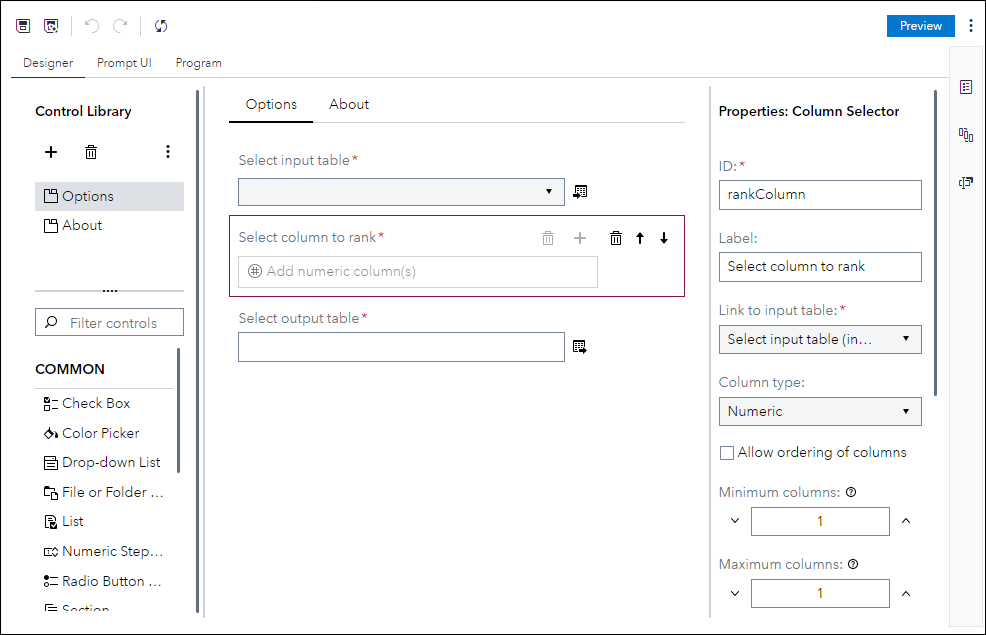Delete the page with the Control Library trash icon
The image size is (986, 635).
click(x=91, y=152)
